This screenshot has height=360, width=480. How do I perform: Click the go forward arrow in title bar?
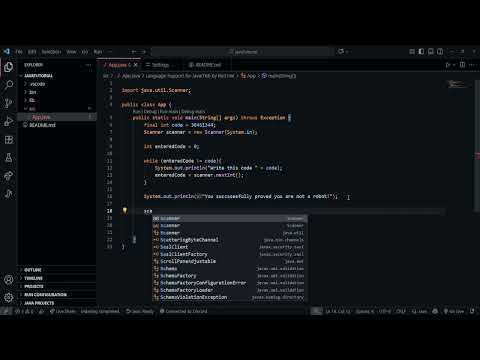click(x=143, y=52)
